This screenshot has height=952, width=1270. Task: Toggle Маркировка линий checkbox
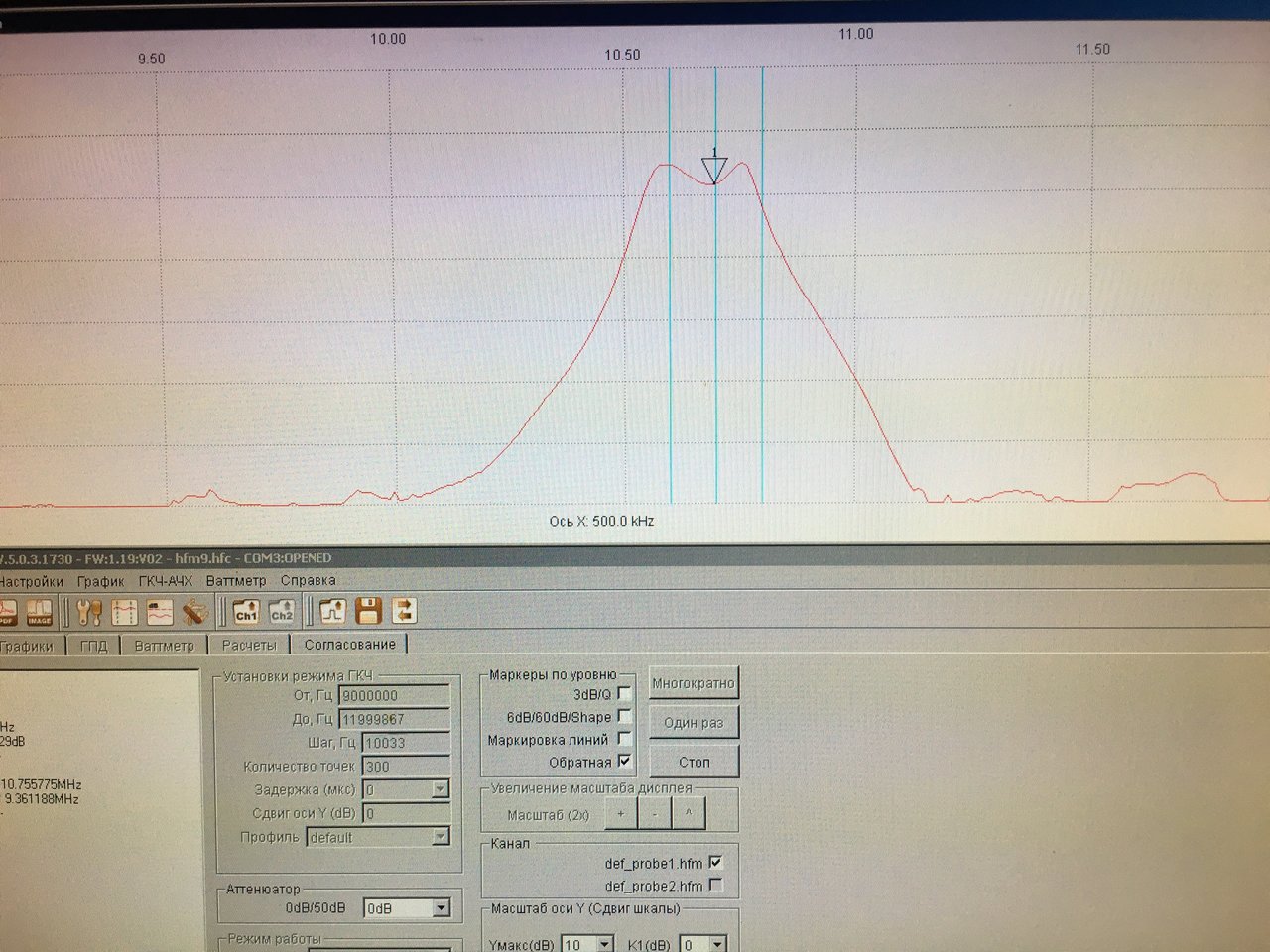(x=624, y=739)
